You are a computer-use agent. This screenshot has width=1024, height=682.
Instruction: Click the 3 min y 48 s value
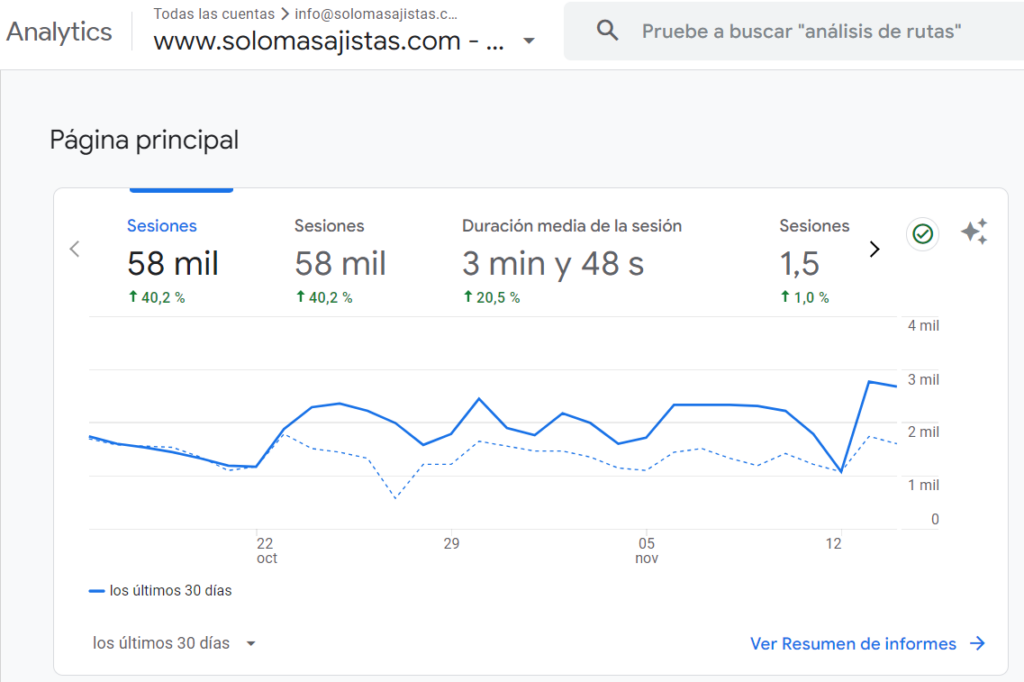pos(553,264)
